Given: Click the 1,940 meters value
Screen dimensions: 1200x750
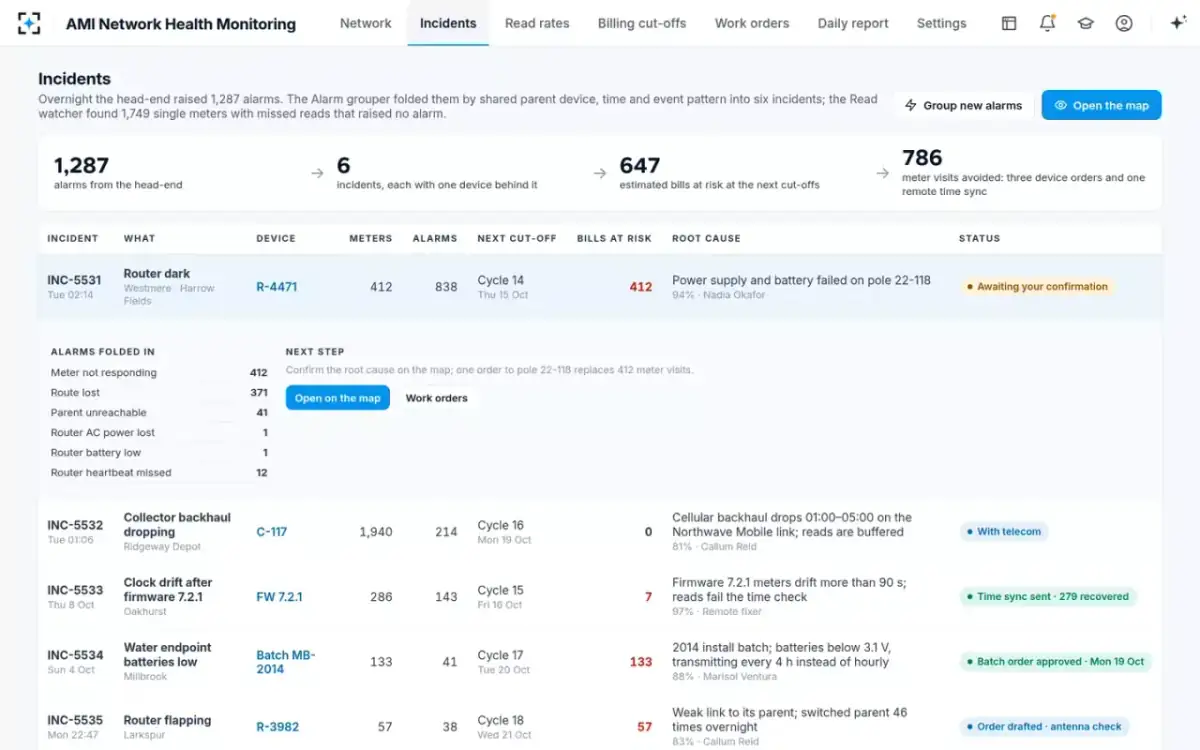Looking at the screenshot, I should [376, 532].
